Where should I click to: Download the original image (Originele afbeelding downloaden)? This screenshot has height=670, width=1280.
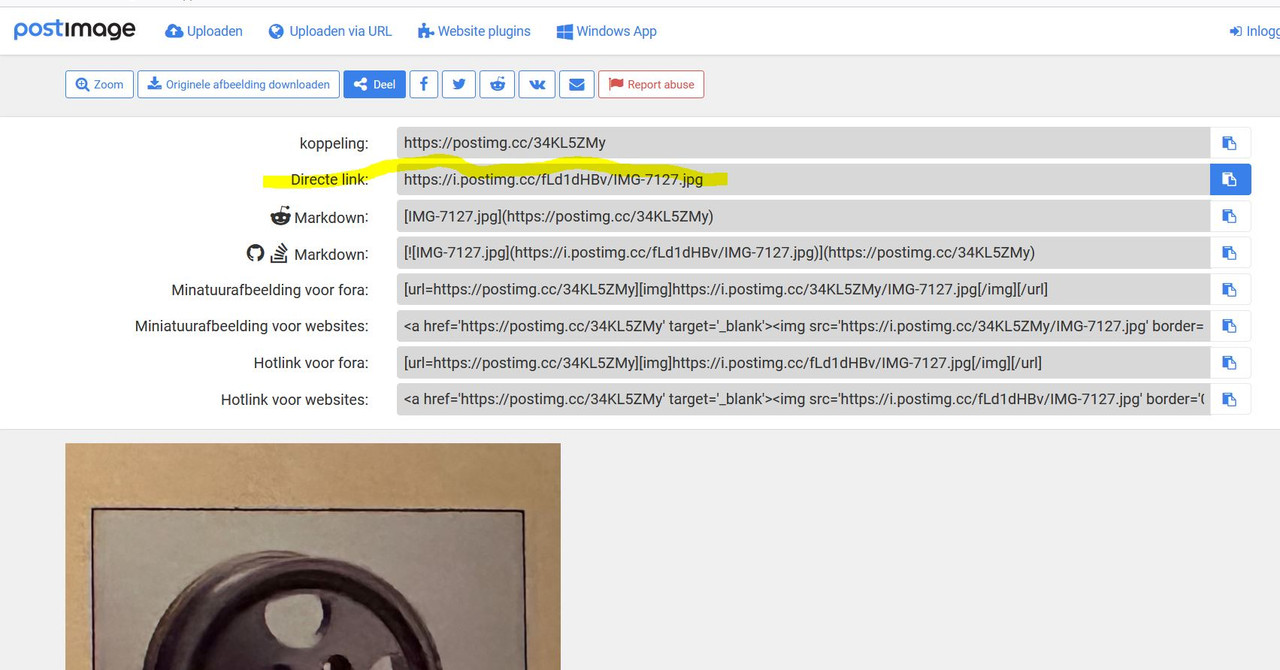click(x=239, y=84)
